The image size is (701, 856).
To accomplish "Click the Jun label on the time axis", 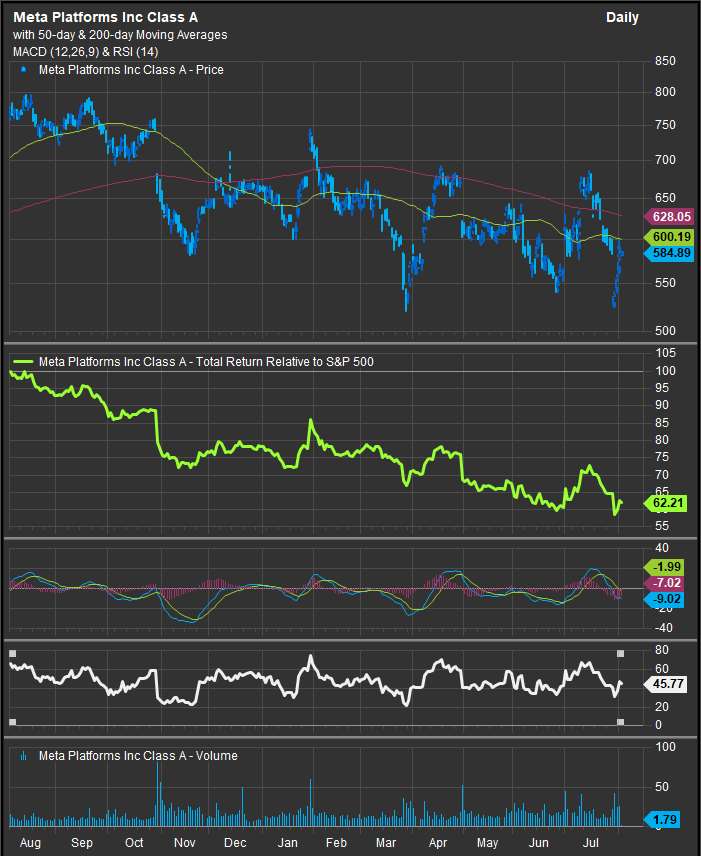I will click(539, 842).
